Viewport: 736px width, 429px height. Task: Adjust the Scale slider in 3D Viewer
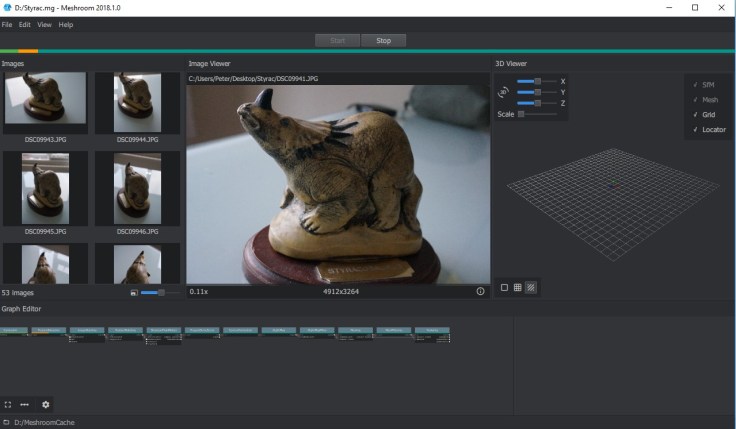point(523,114)
